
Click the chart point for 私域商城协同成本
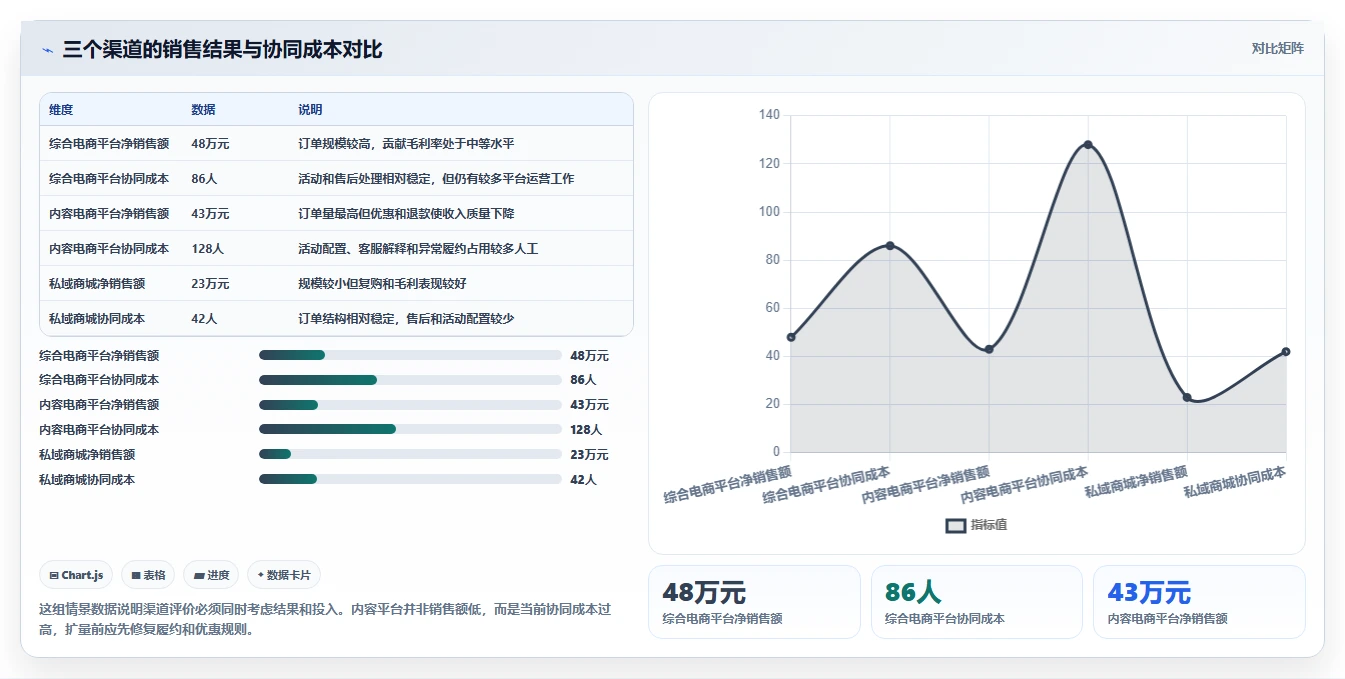tap(1286, 352)
